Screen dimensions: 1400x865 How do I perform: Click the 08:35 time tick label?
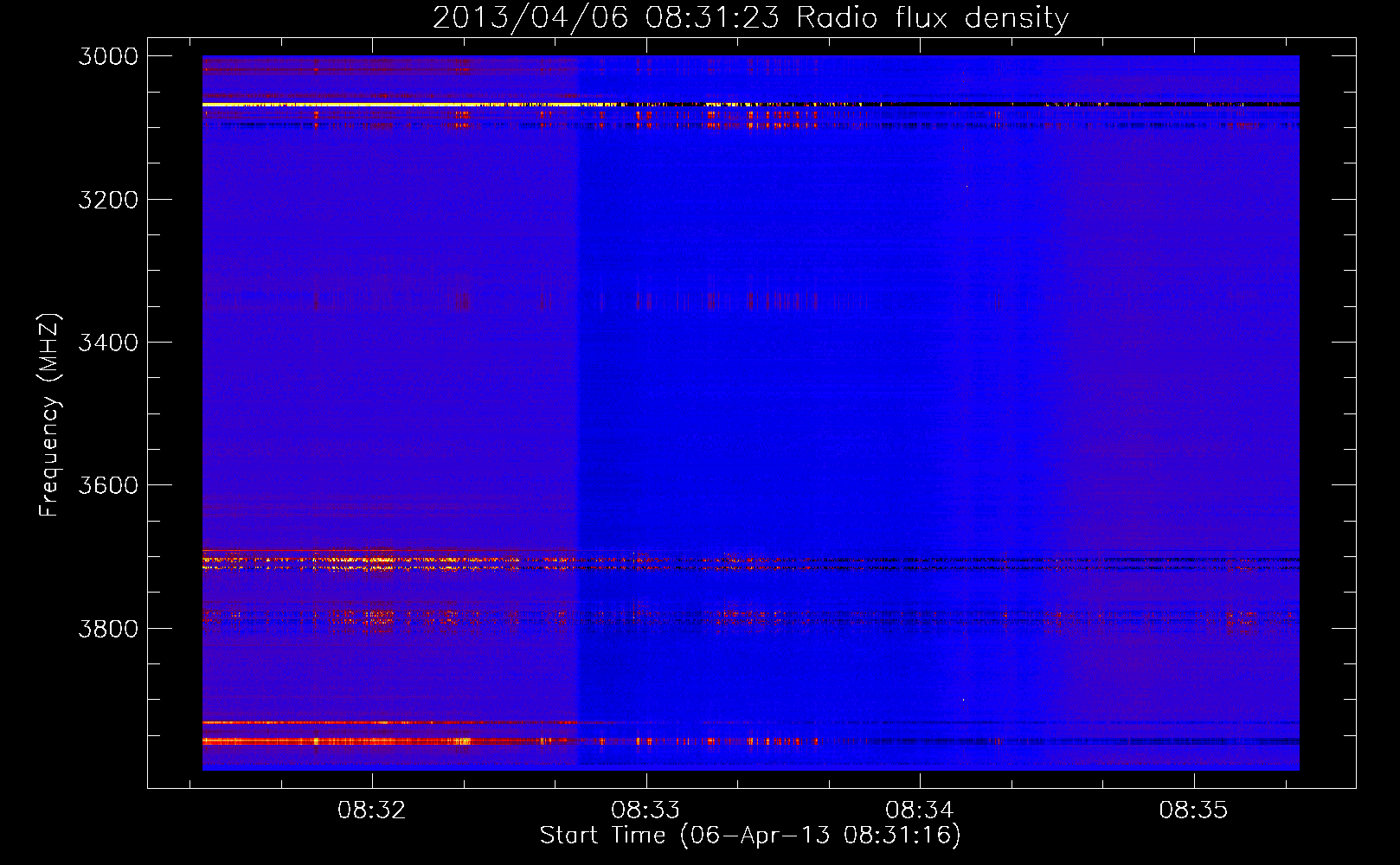pos(1193,811)
